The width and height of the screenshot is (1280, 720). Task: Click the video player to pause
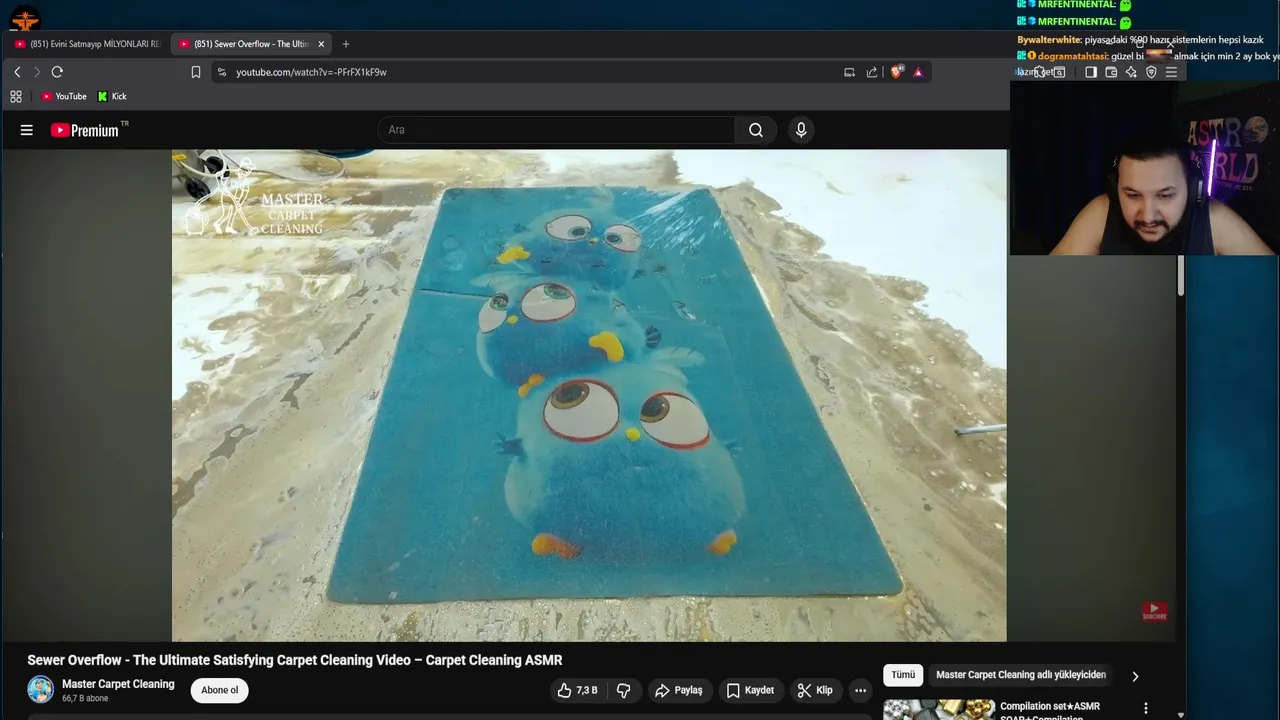click(589, 395)
